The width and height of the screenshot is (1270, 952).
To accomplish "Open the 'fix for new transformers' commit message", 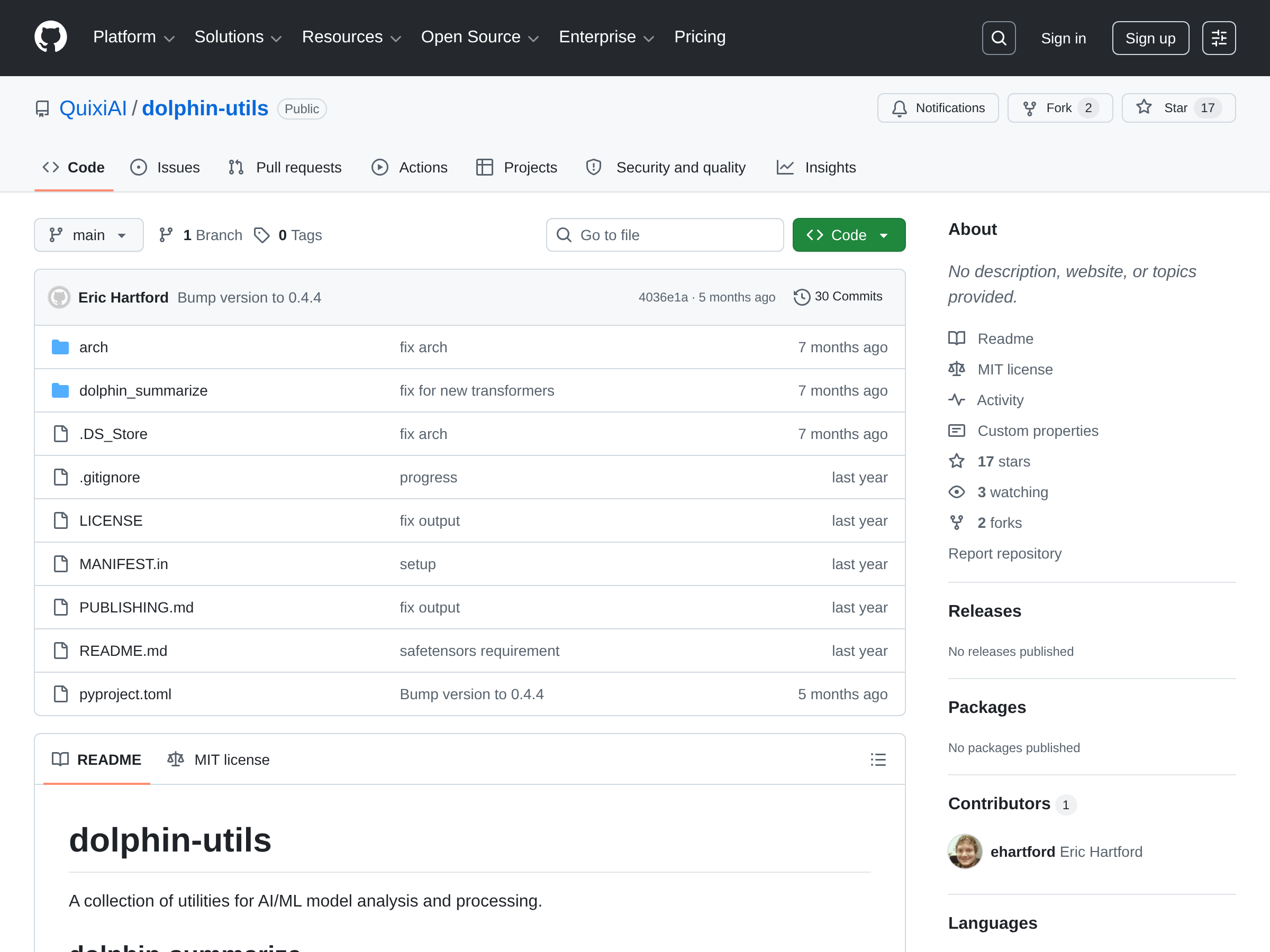I will point(477,391).
